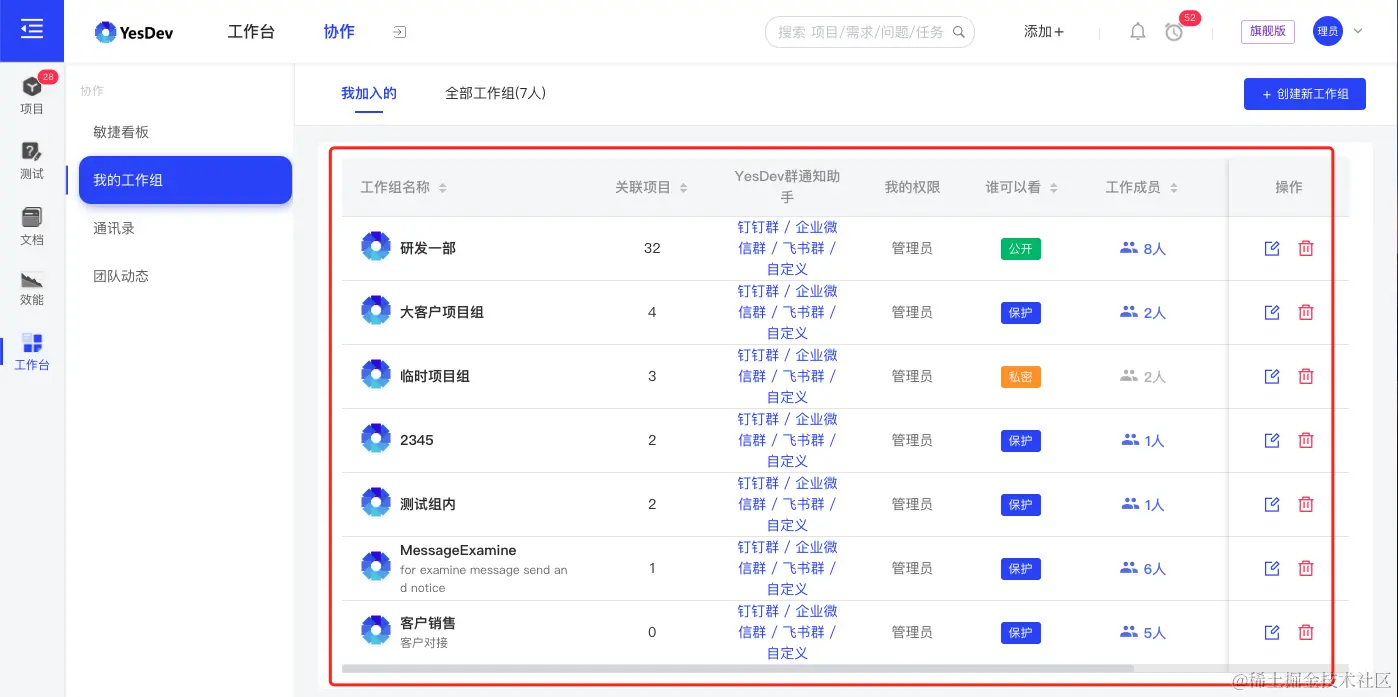Click the search input field
The width and height of the screenshot is (1398, 697).
[870, 32]
